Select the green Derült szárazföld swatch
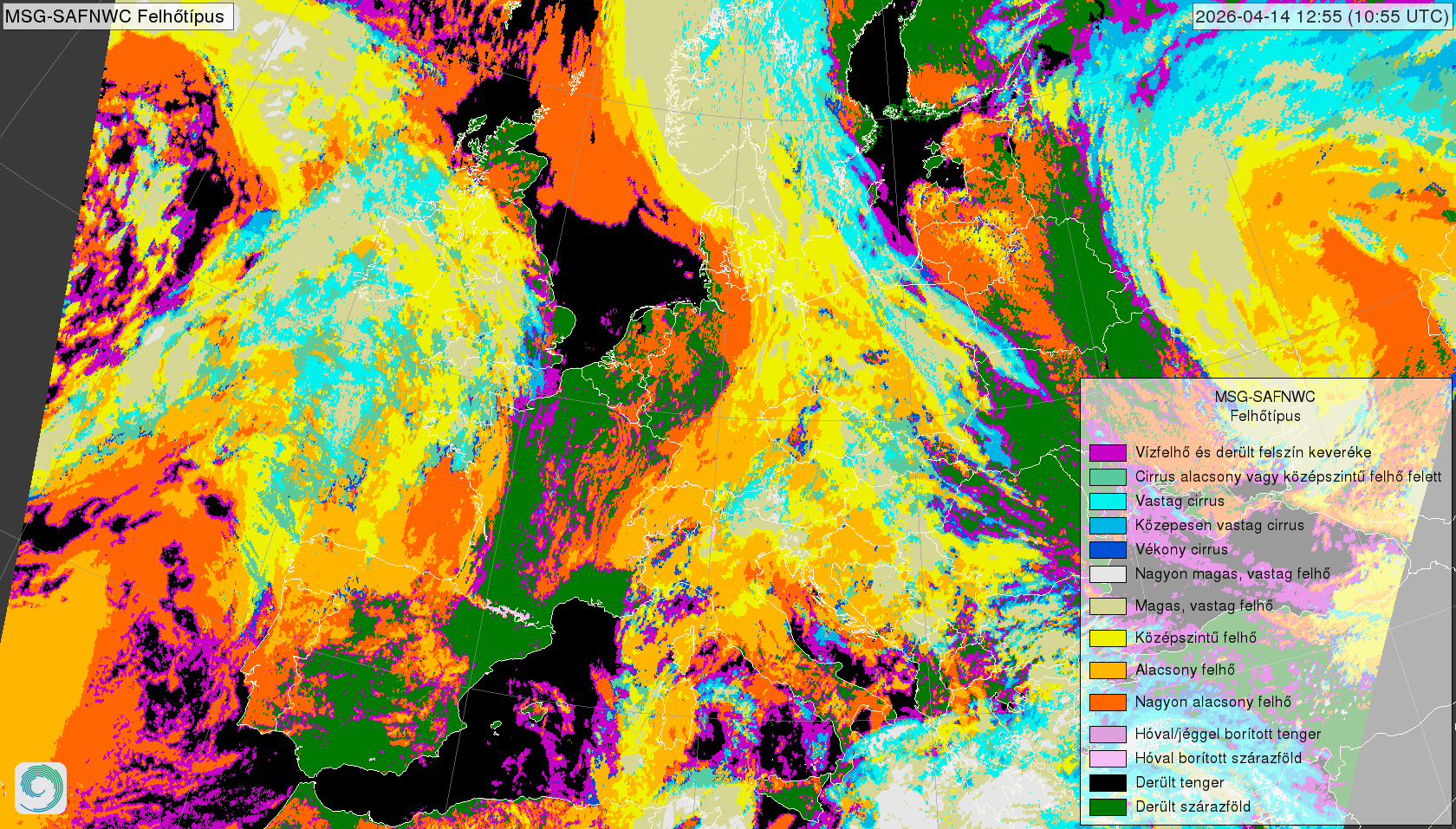 [1108, 806]
